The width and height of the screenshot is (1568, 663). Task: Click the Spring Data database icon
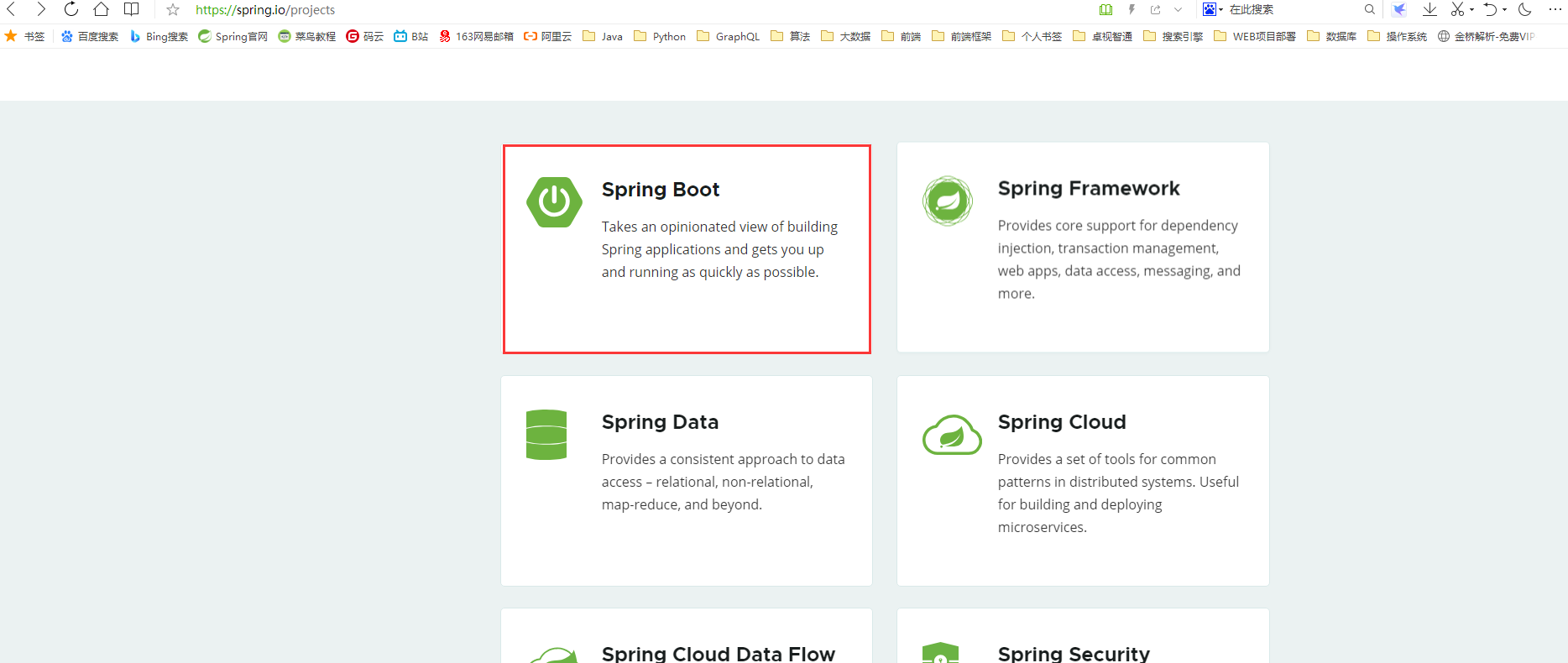546,435
